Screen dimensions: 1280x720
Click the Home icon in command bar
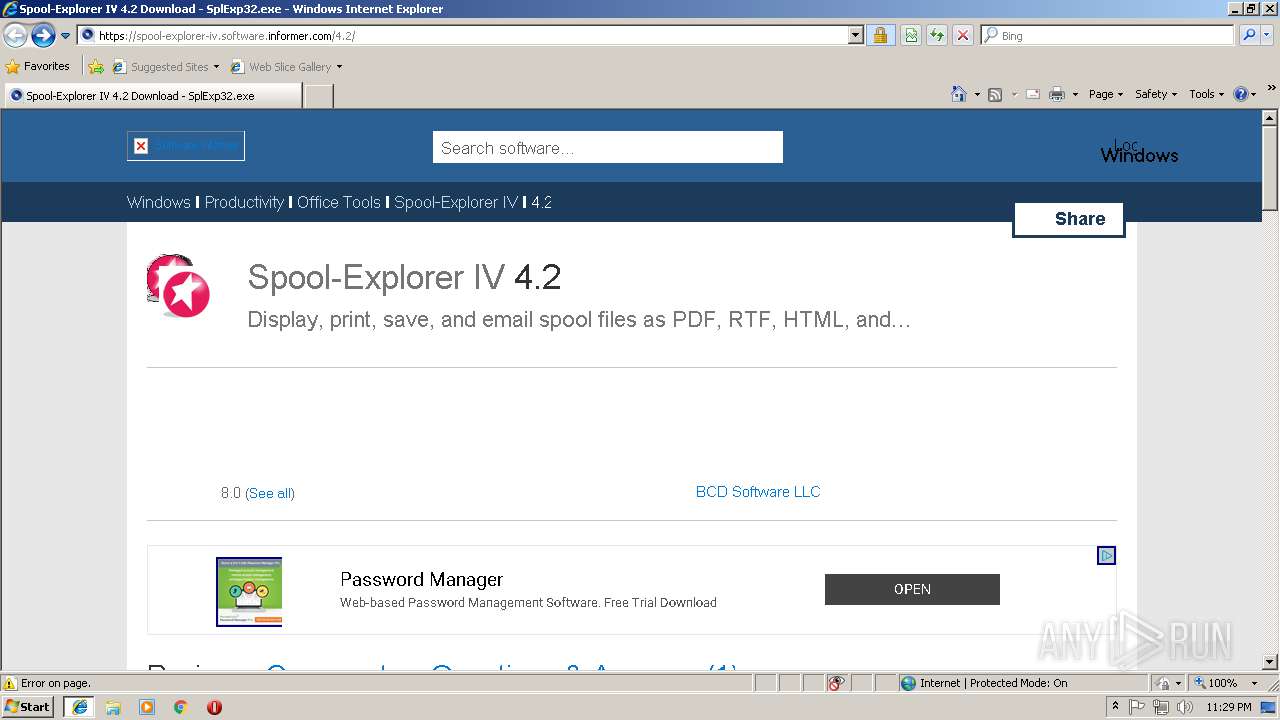959,94
